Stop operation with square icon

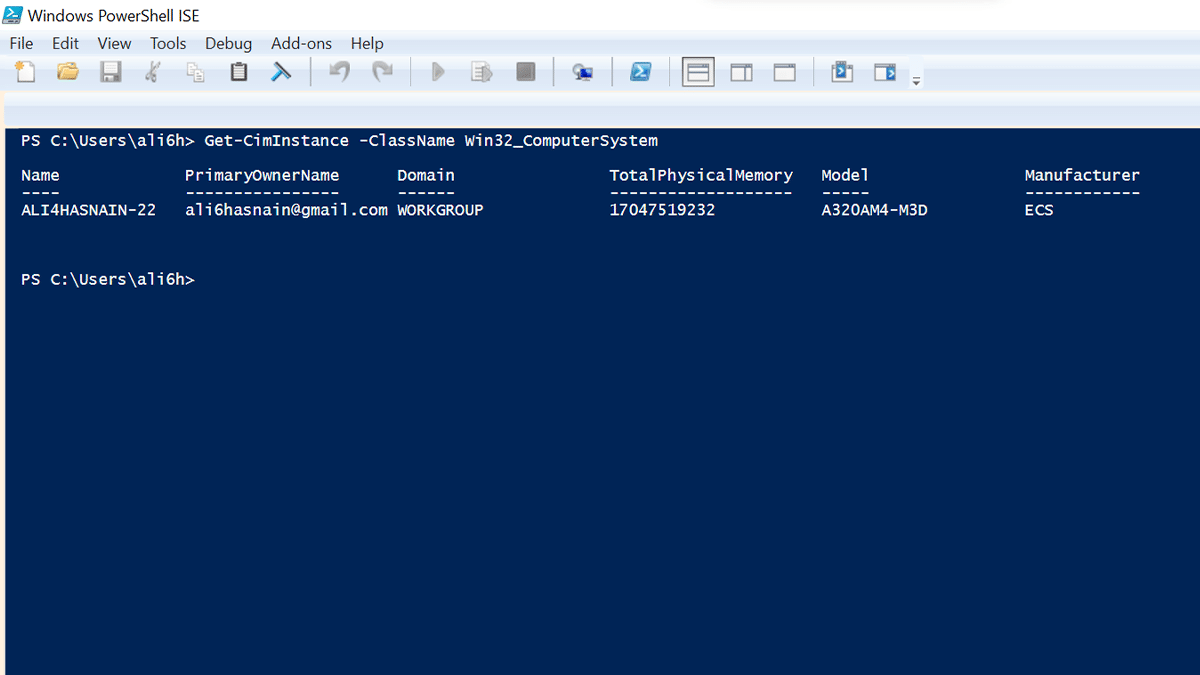(525, 72)
